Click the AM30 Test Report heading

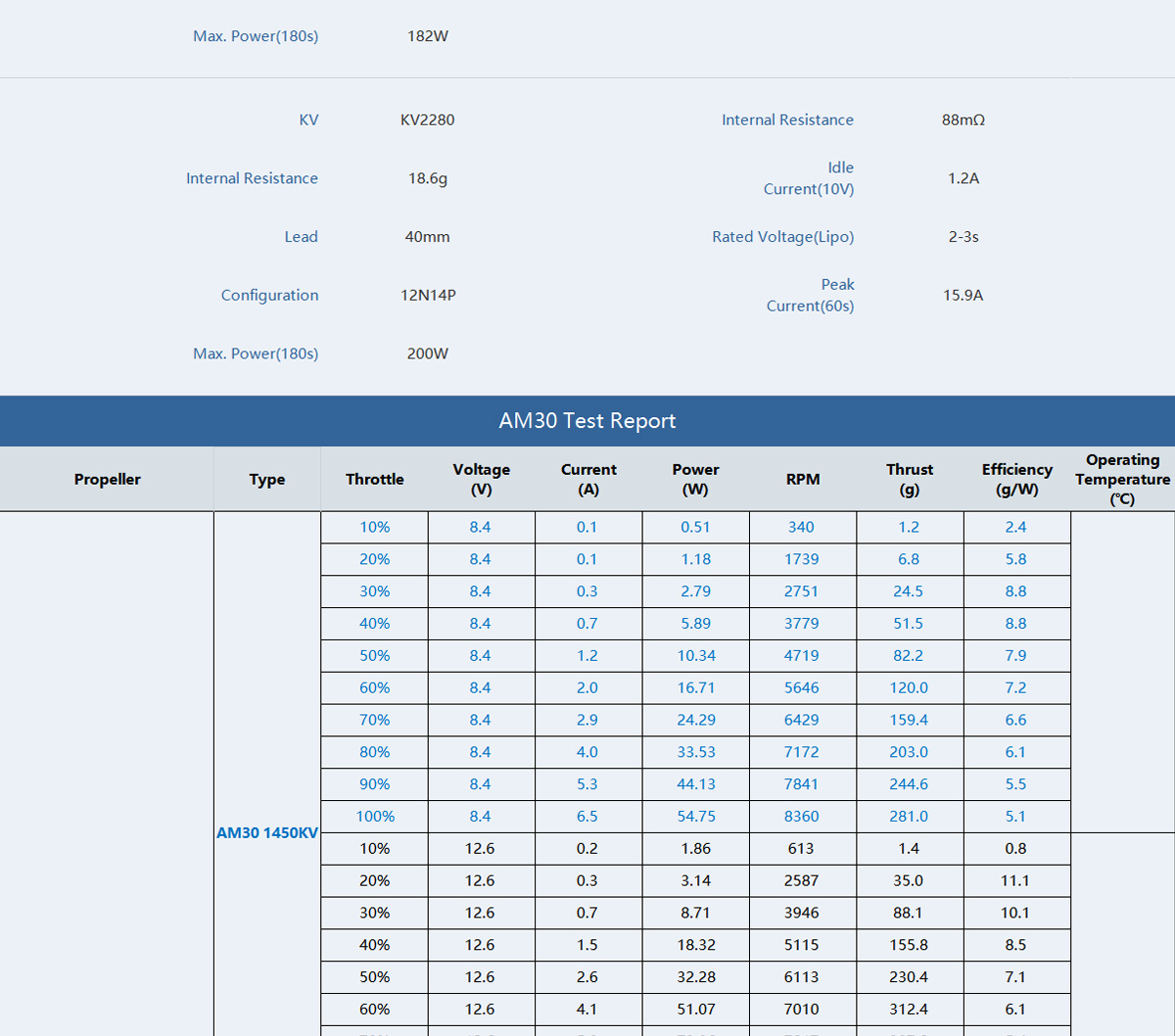tap(587, 421)
